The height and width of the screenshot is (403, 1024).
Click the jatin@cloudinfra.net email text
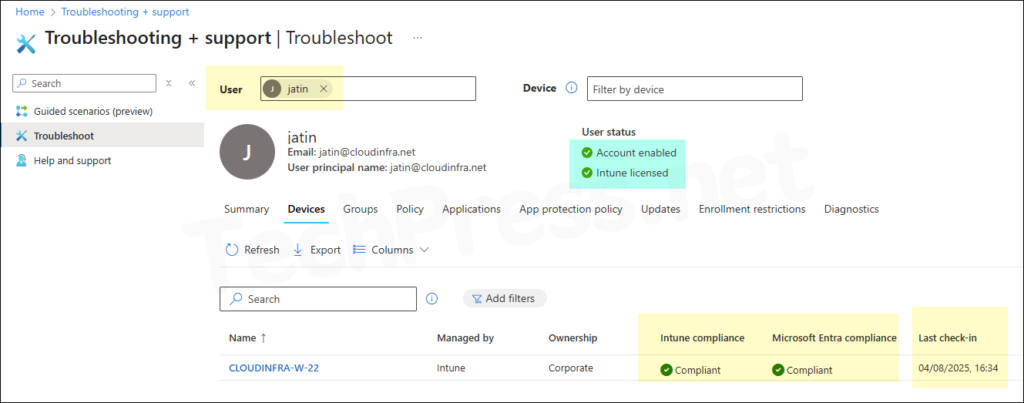[x=367, y=152]
